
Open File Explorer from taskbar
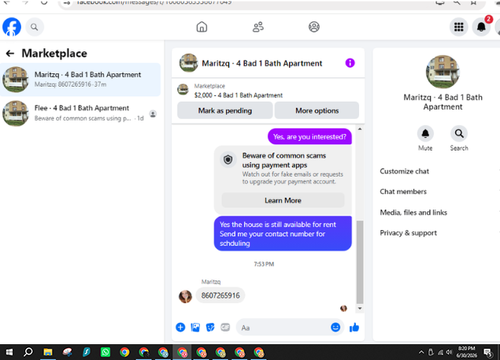click(x=48, y=352)
